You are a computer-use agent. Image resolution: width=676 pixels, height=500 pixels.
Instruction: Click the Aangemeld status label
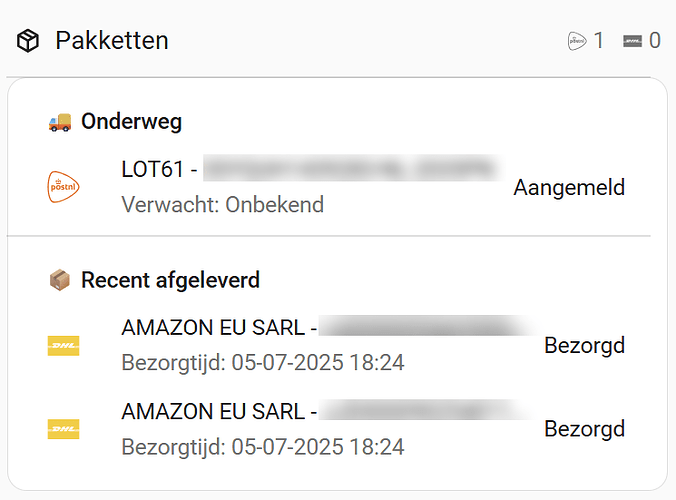pos(569,187)
